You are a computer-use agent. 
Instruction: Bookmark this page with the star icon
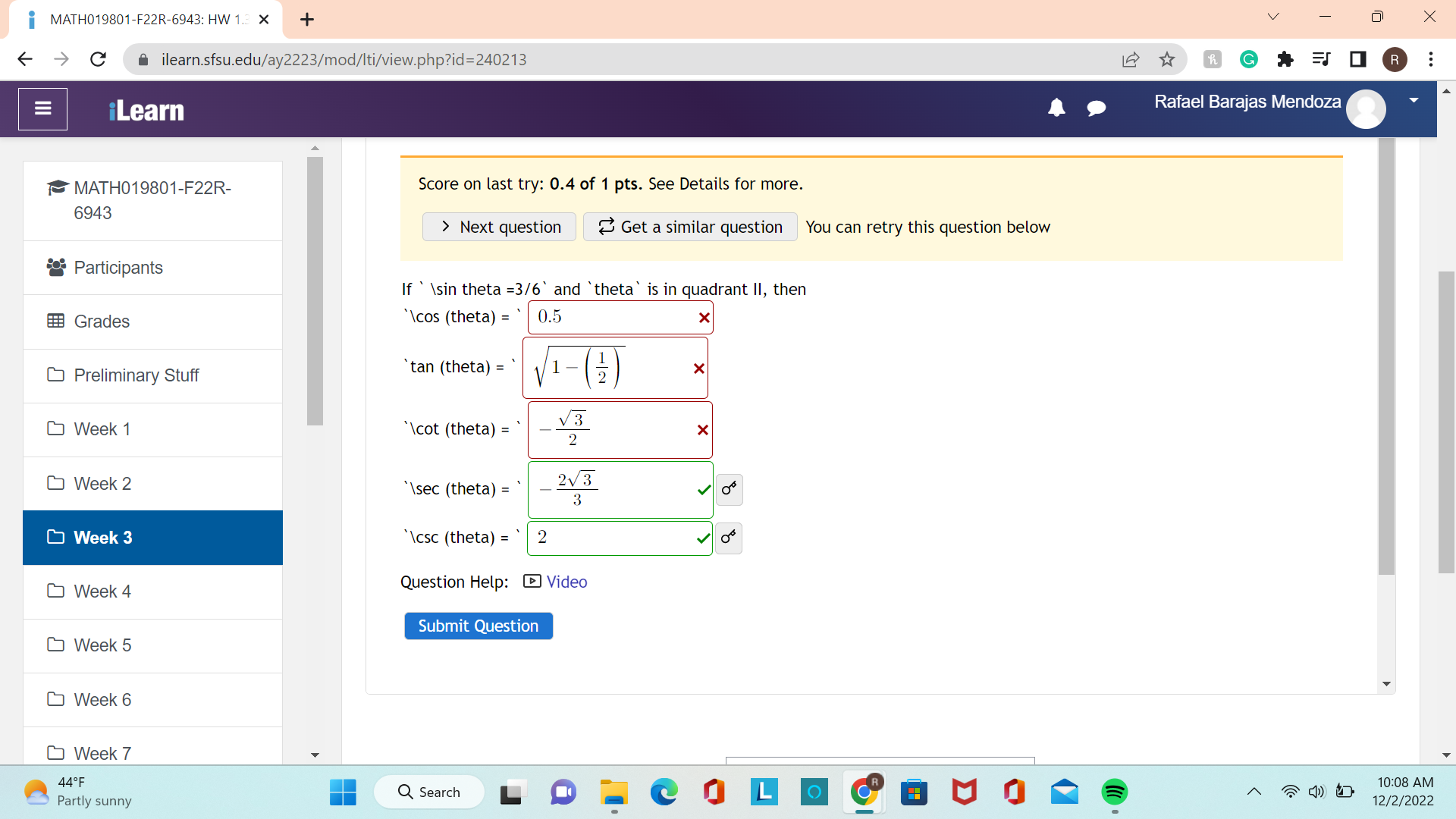pos(1167,59)
